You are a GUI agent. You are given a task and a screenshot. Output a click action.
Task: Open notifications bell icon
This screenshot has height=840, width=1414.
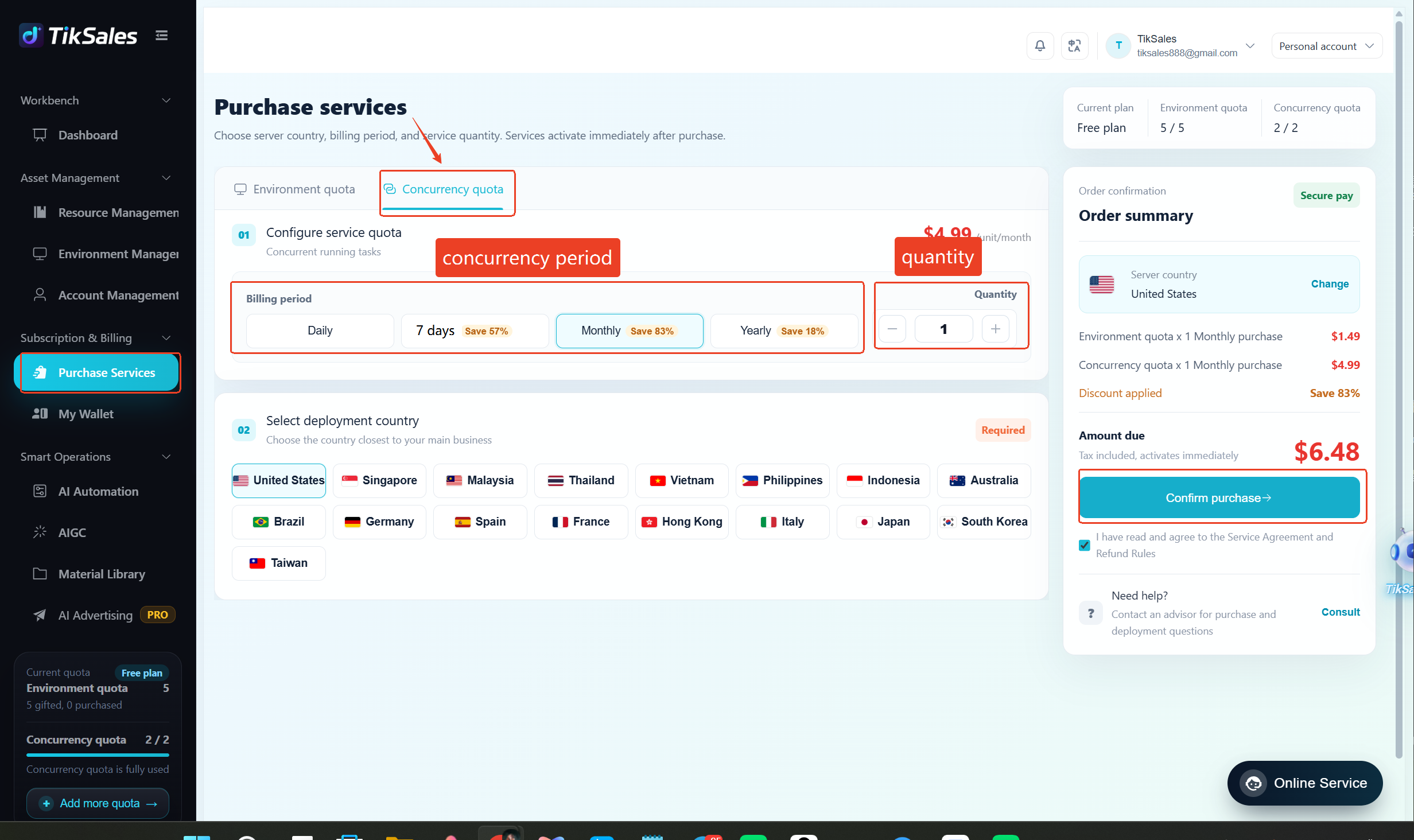point(1040,46)
